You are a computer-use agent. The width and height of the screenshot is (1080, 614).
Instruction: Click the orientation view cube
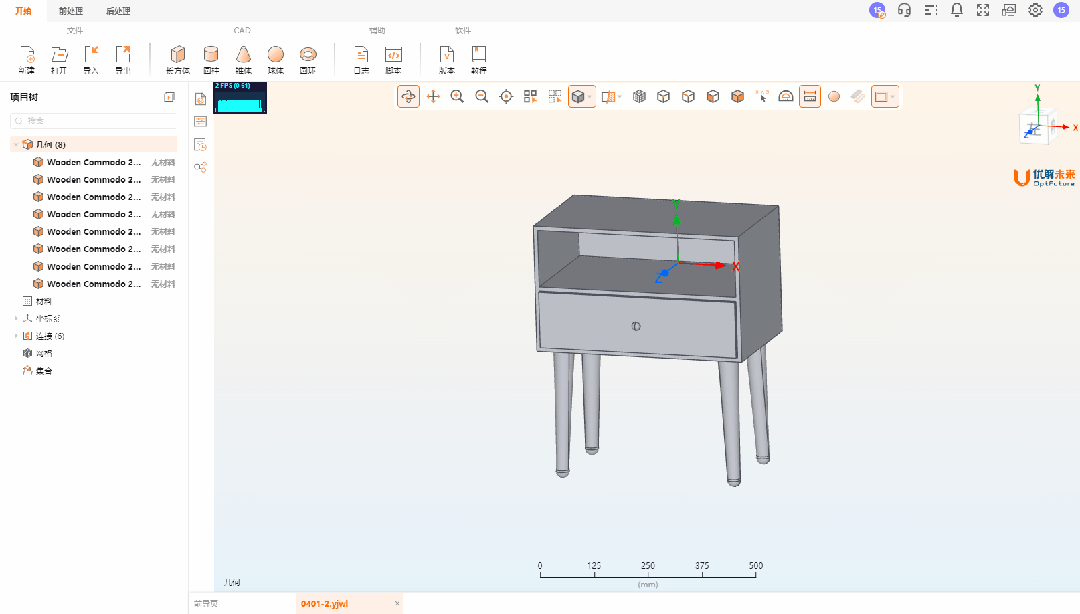coord(1037,127)
